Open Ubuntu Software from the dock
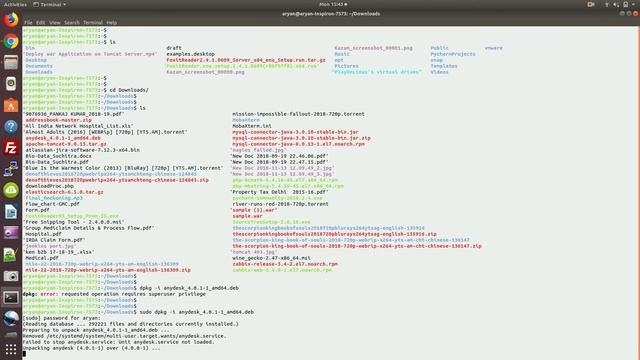 pos(11,105)
